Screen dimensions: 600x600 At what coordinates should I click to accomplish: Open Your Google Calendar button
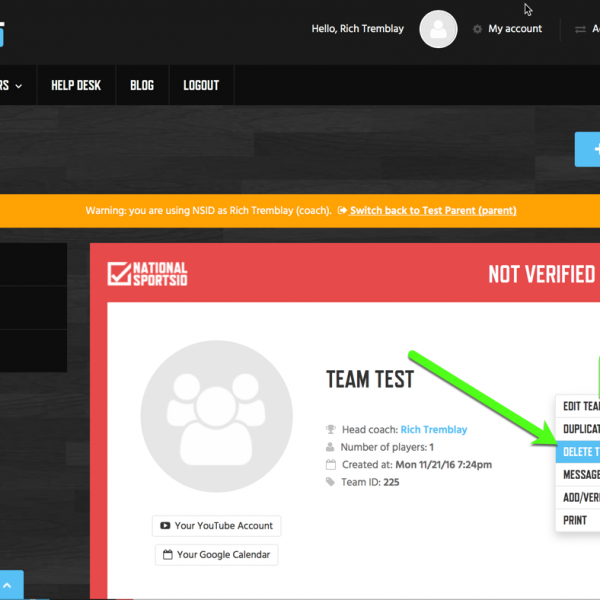tap(217, 555)
